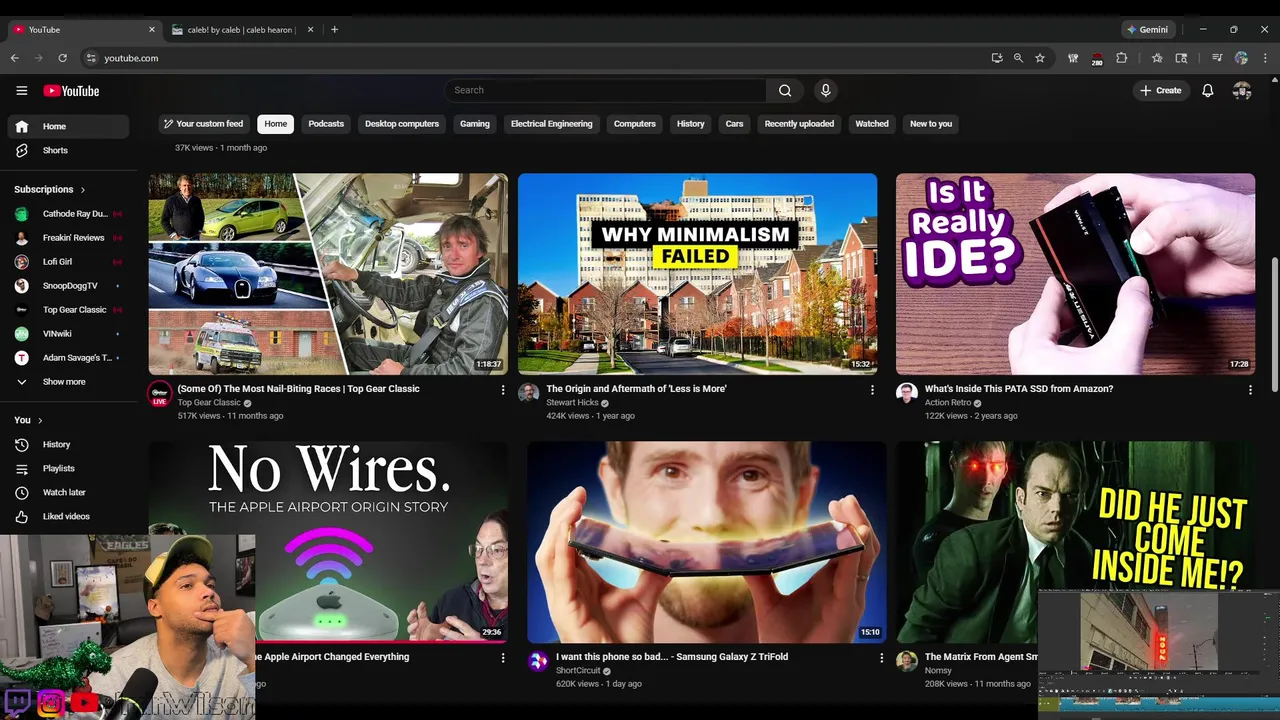
Task: Open the Top Gear Classic live channel avatar
Action: (159, 393)
